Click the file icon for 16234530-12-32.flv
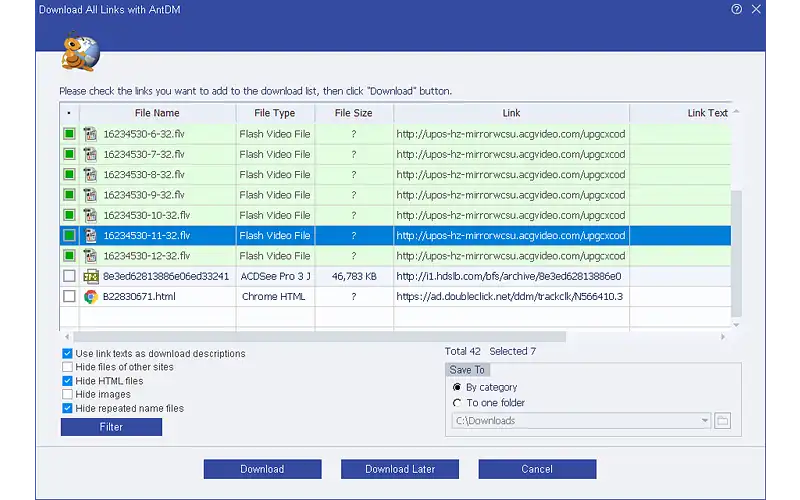This screenshot has width=800, height=500. pos(90,256)
